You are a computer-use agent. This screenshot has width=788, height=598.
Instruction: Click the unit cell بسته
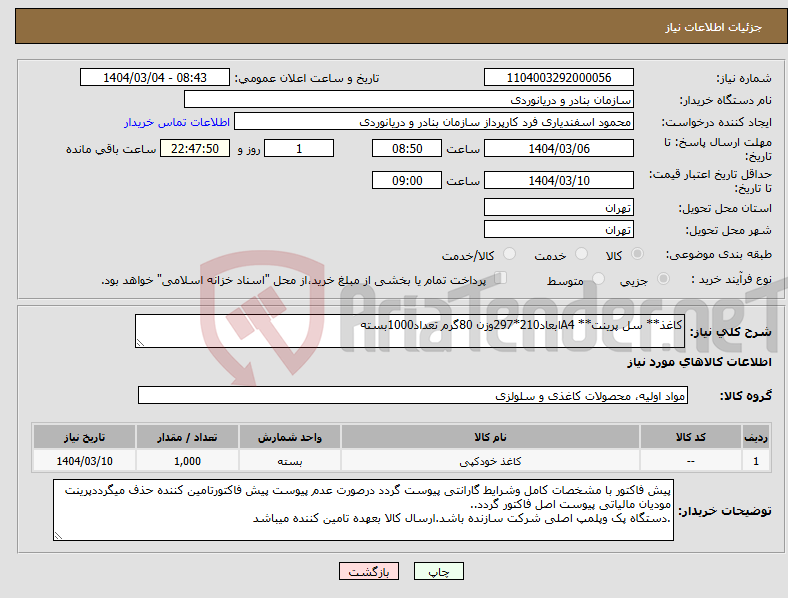(x=290, y=461)
